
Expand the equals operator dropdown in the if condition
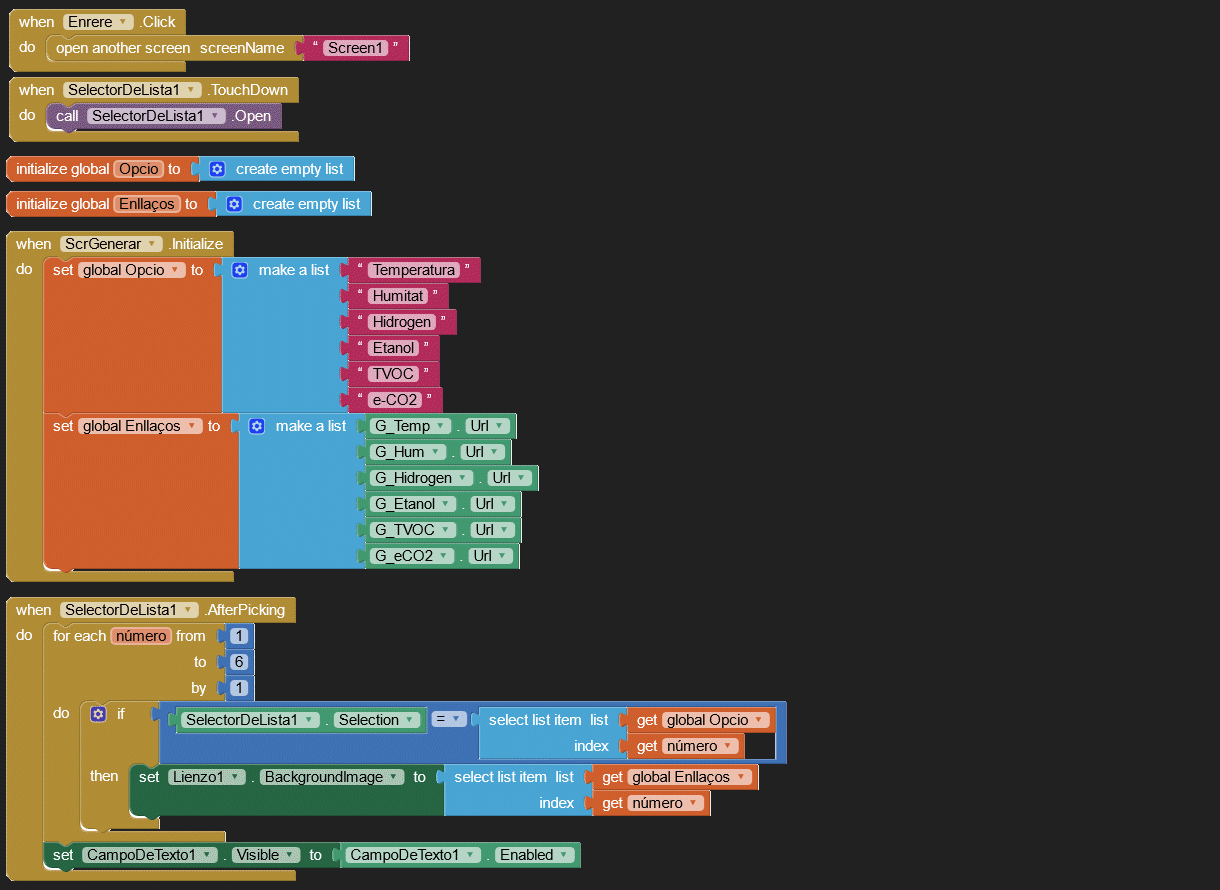pyautogui.click(x=455, y=719)
